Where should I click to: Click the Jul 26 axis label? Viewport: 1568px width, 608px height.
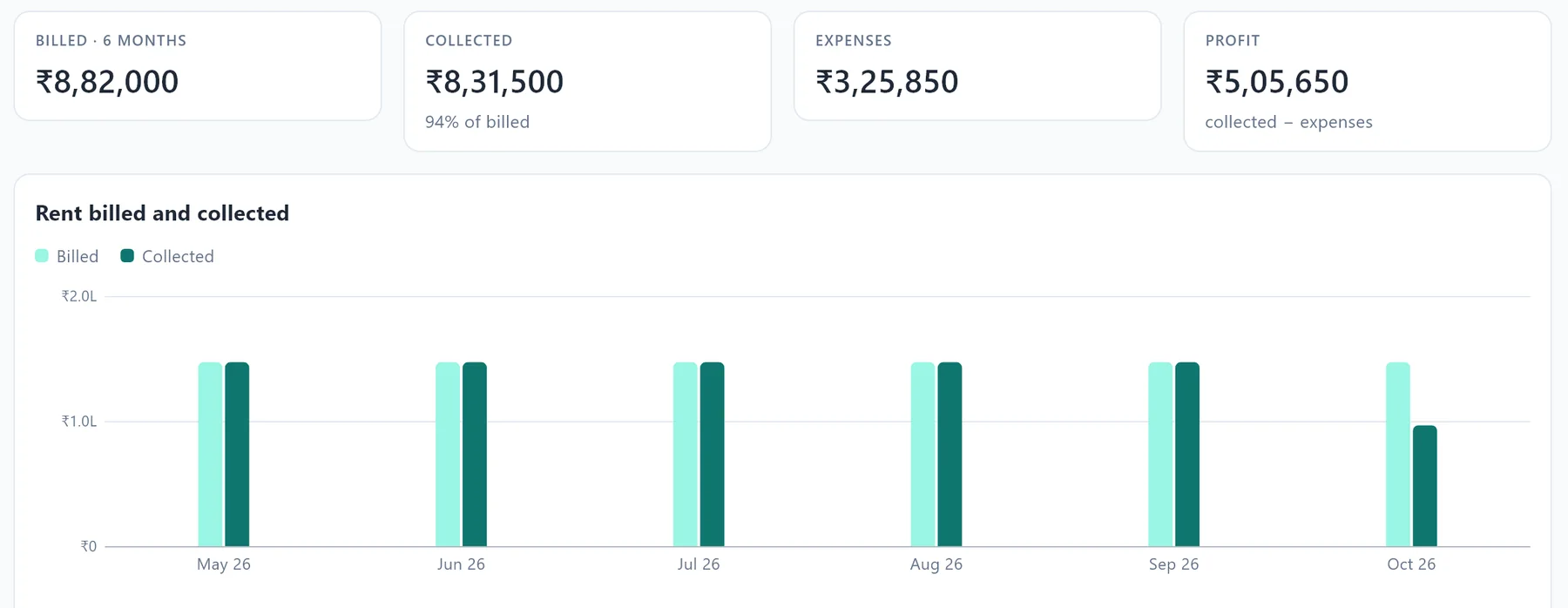[699, 564]
